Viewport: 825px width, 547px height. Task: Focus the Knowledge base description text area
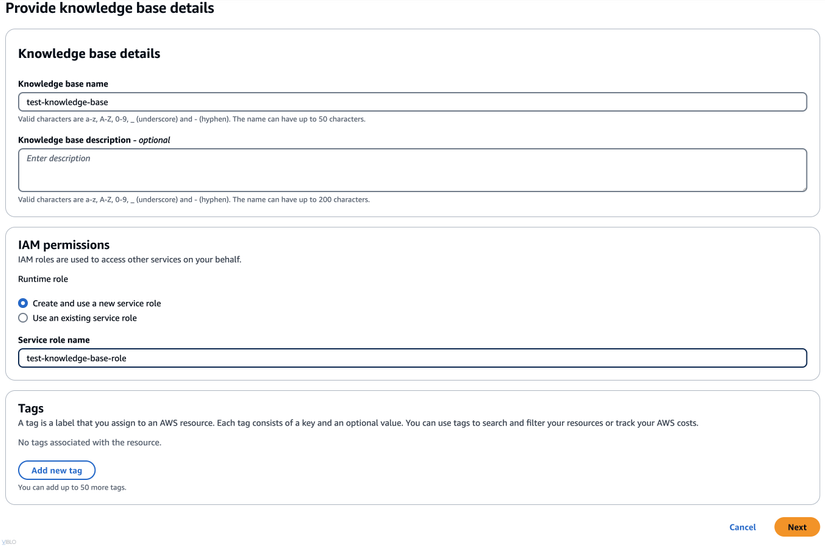(x=412, y=170)
